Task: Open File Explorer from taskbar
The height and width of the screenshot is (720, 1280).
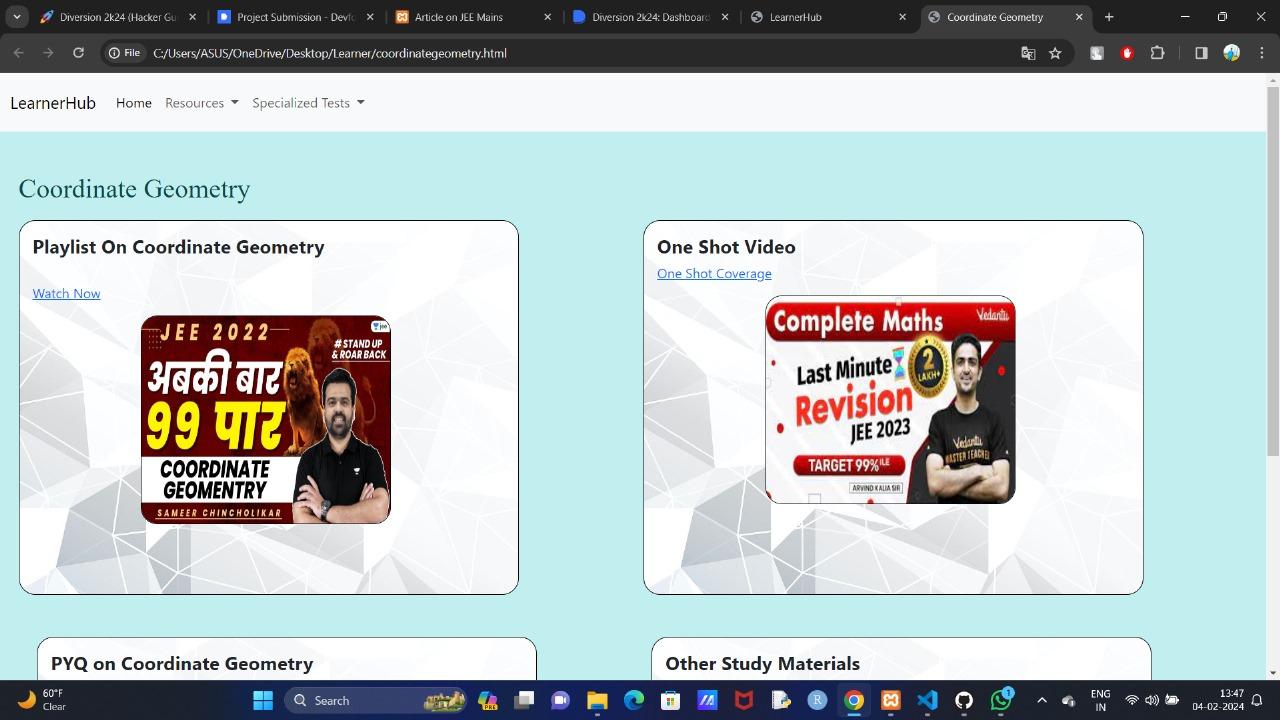Action: [597, 700]
